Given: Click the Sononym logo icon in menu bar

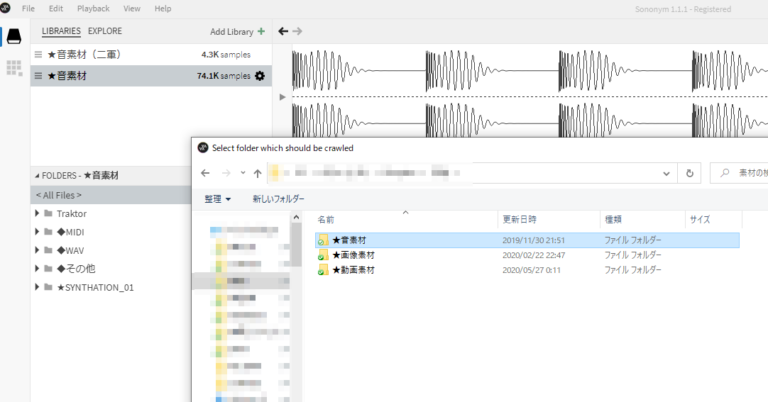Looking at the screenshot, I should tap(5, 8).
